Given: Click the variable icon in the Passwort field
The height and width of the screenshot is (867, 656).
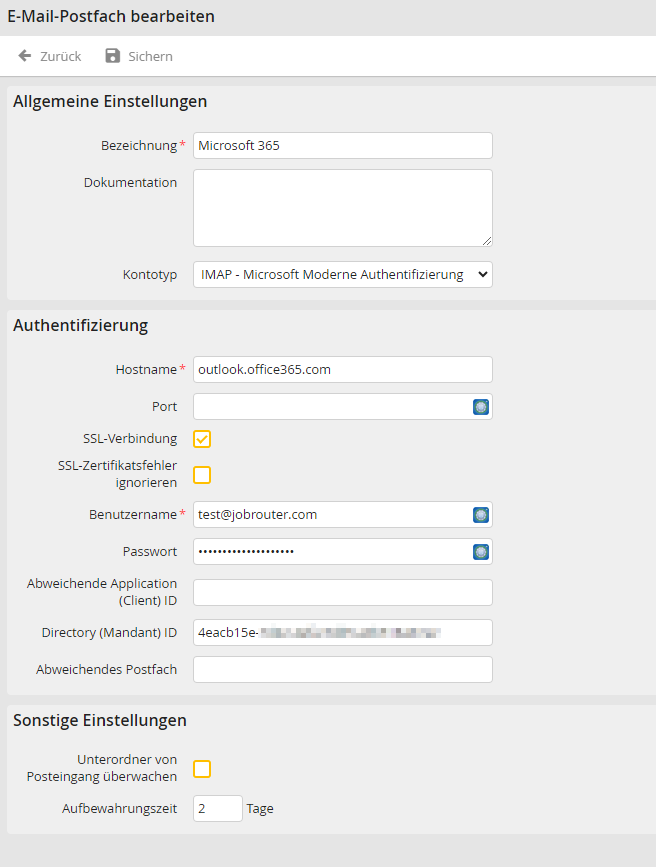Looking at the screenshot, I should point(480,551).
